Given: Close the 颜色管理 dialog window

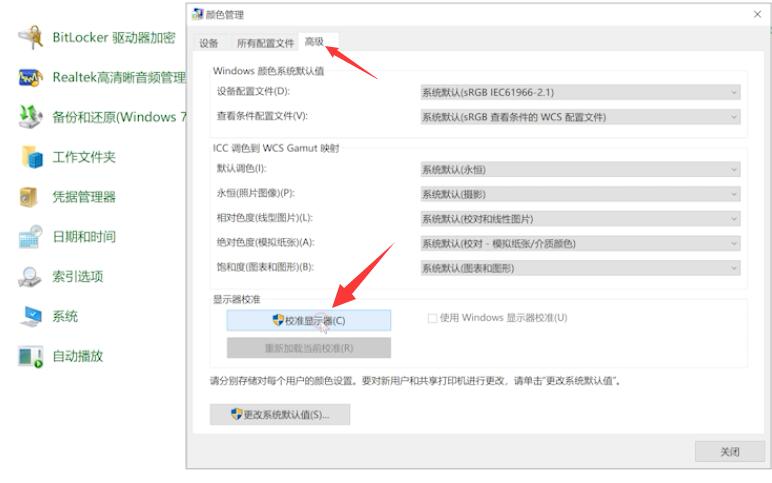Looking at the screenshot, I should [x=757, y=14].
